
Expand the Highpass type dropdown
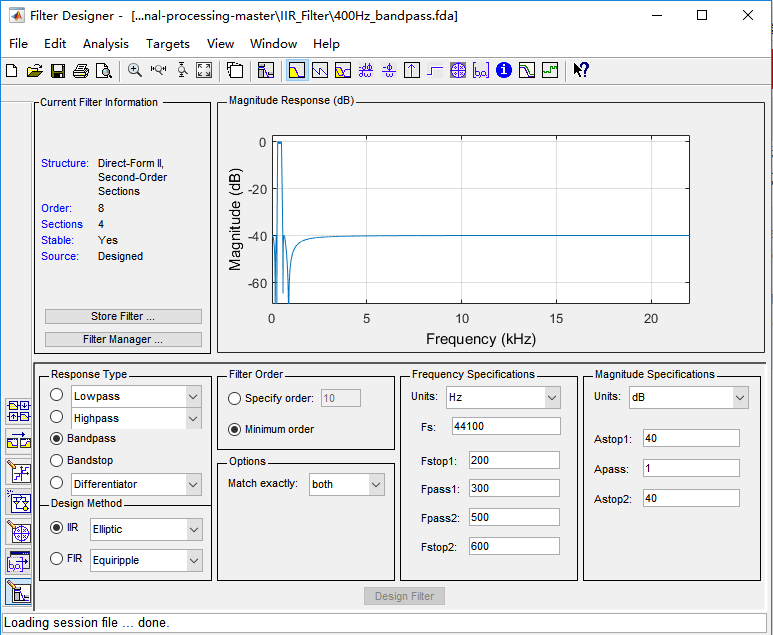point(193,419)
